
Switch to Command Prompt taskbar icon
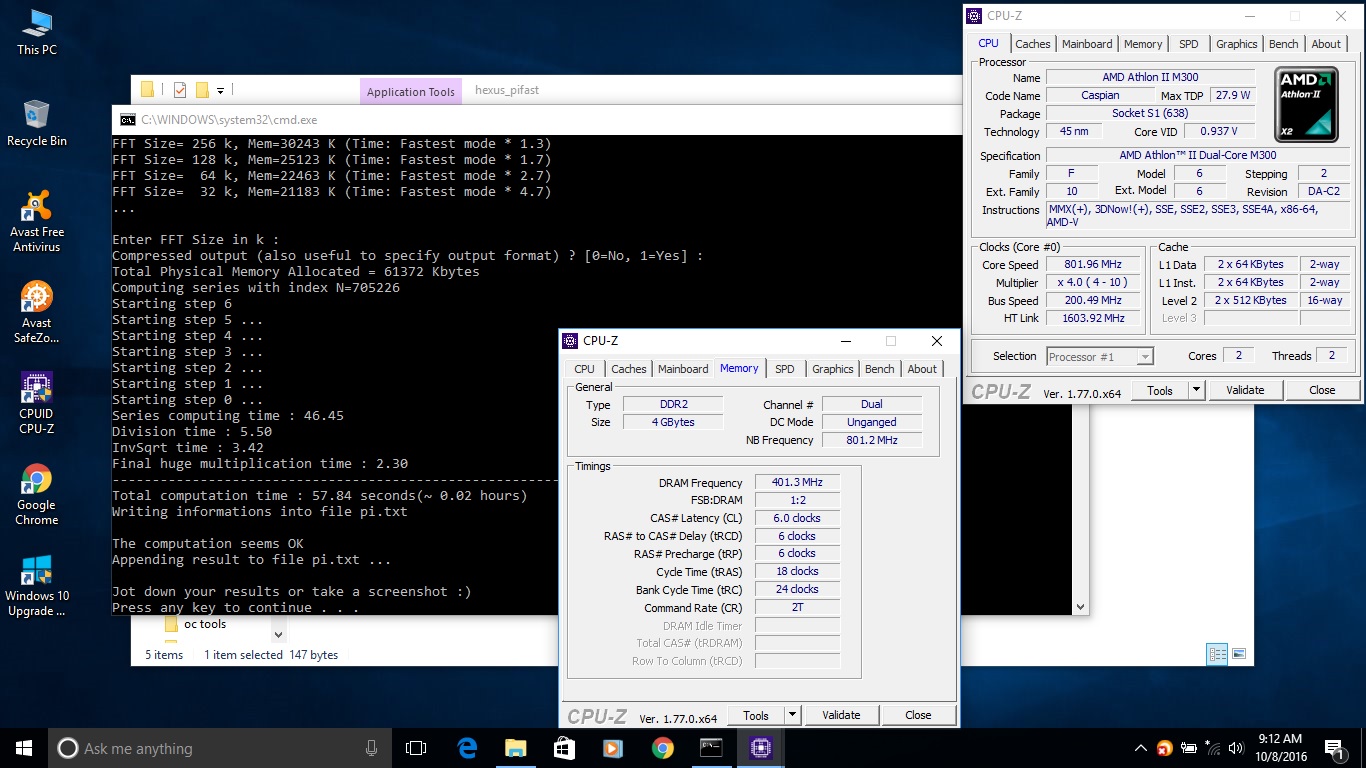tap(711, 748)
